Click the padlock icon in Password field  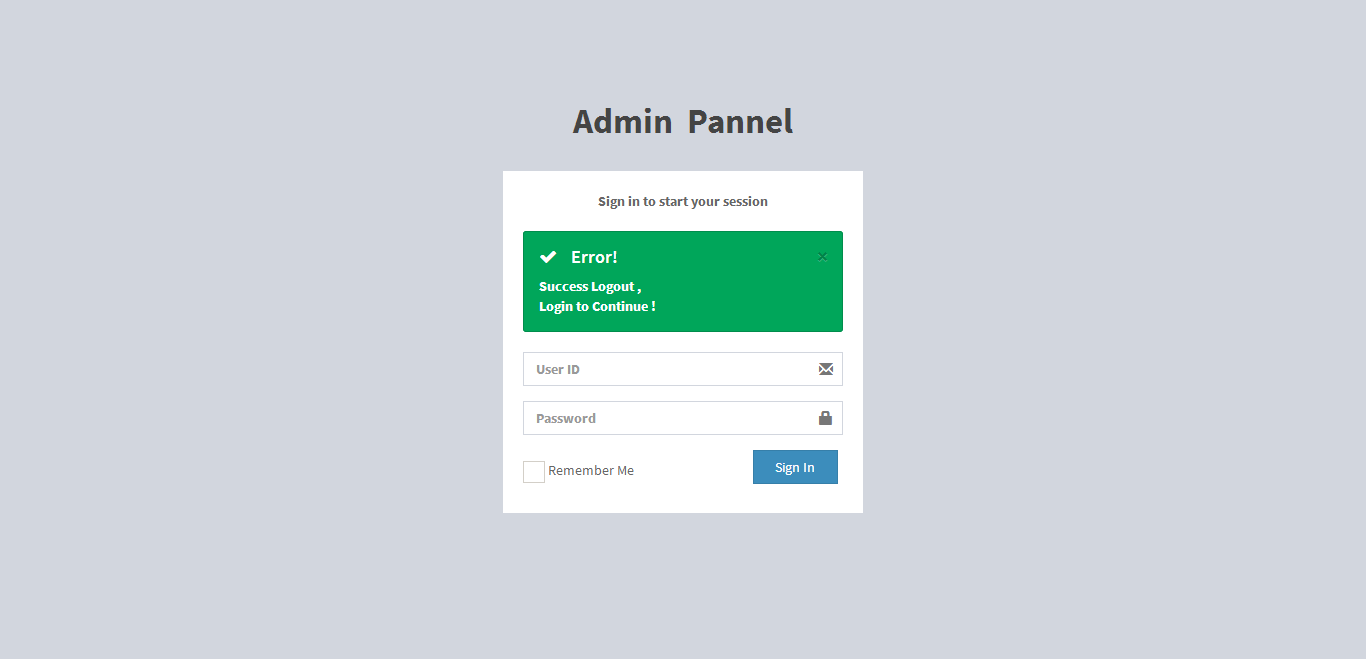pyautogui.click(x=825, y=418)
